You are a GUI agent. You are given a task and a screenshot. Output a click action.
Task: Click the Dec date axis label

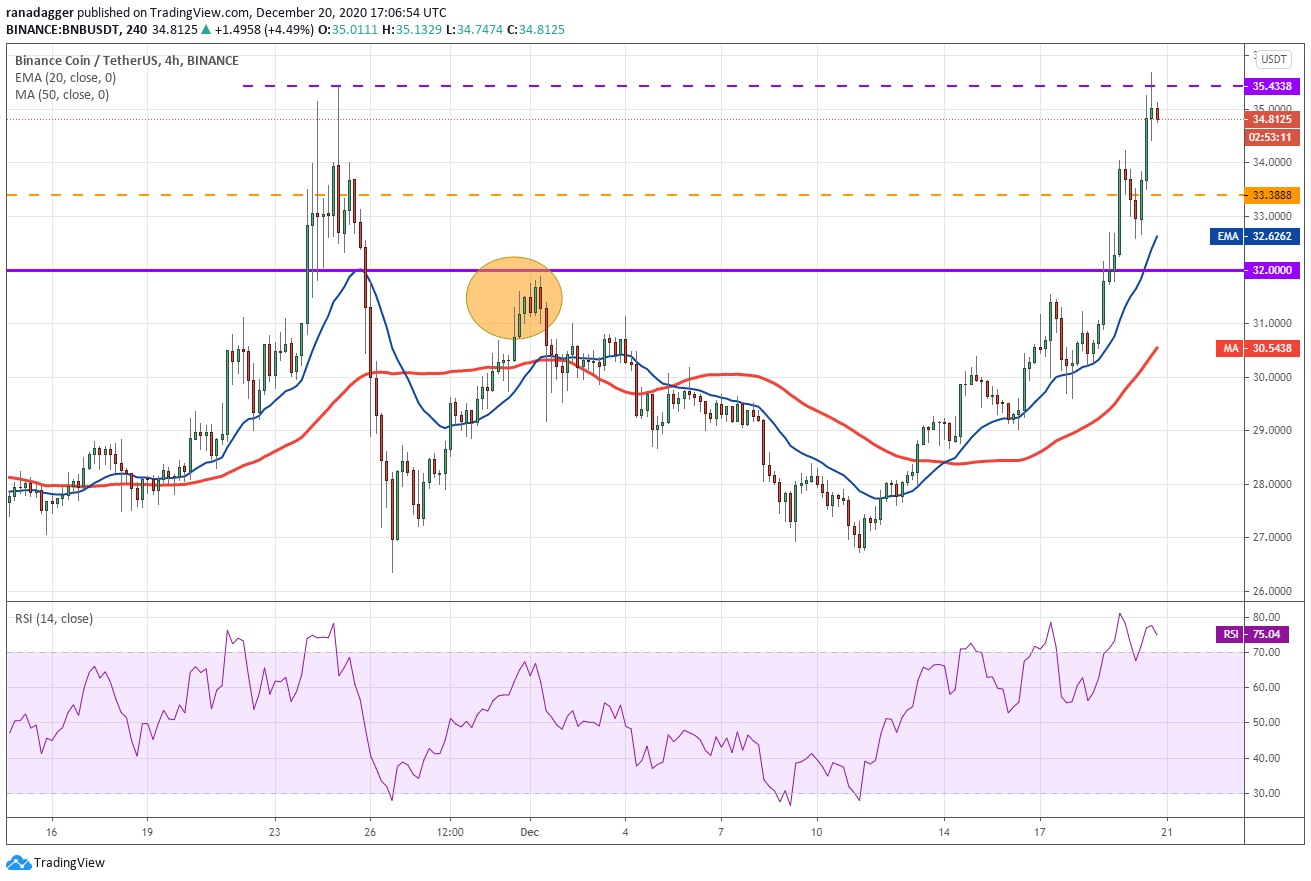click(530, 832)
